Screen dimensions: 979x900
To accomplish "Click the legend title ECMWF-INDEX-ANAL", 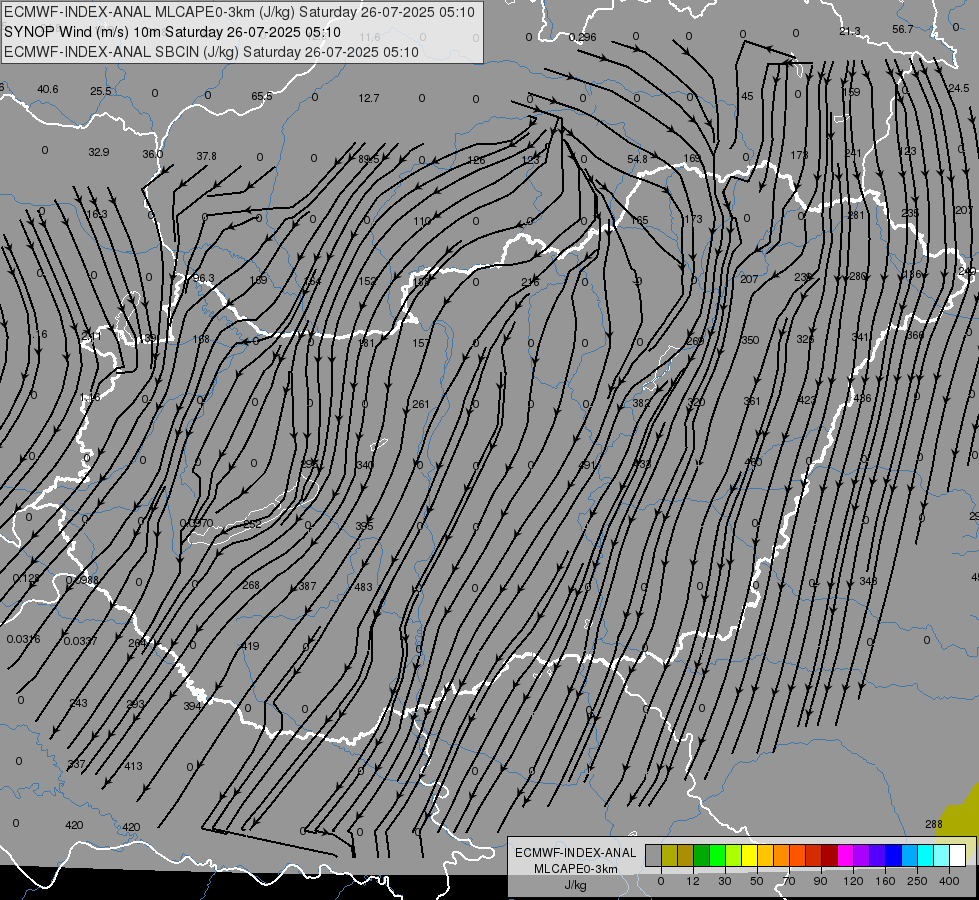I will pos(575,853).
